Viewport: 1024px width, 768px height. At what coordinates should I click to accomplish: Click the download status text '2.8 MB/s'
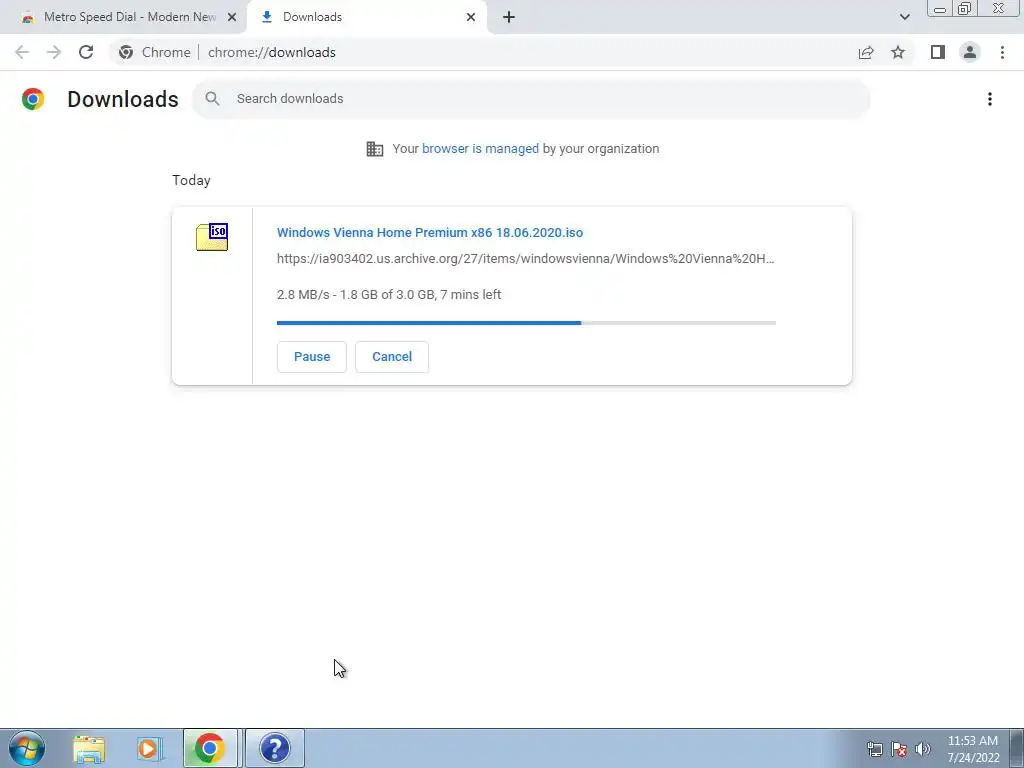tap(389, 295)
